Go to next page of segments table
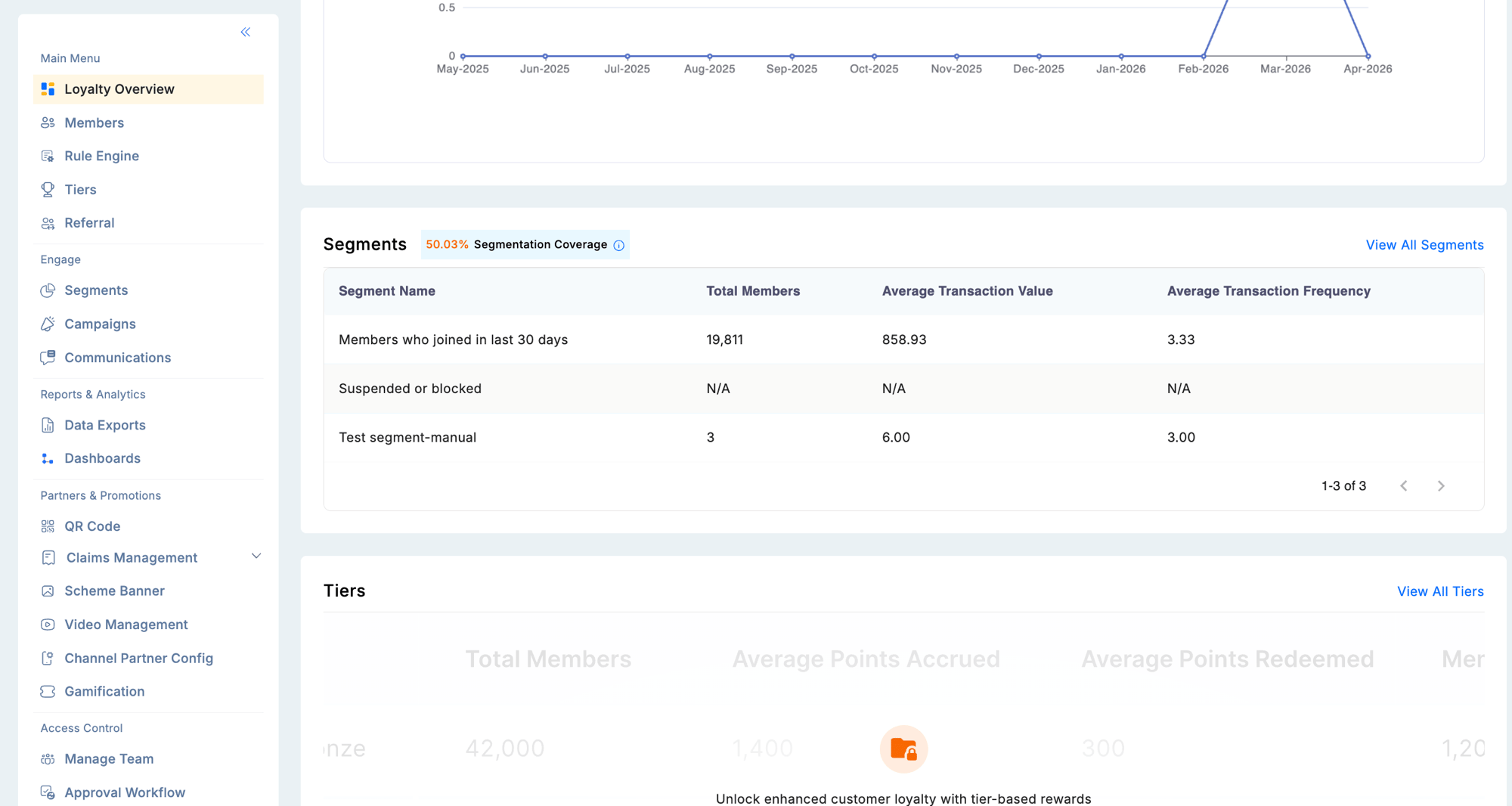 1441,486
